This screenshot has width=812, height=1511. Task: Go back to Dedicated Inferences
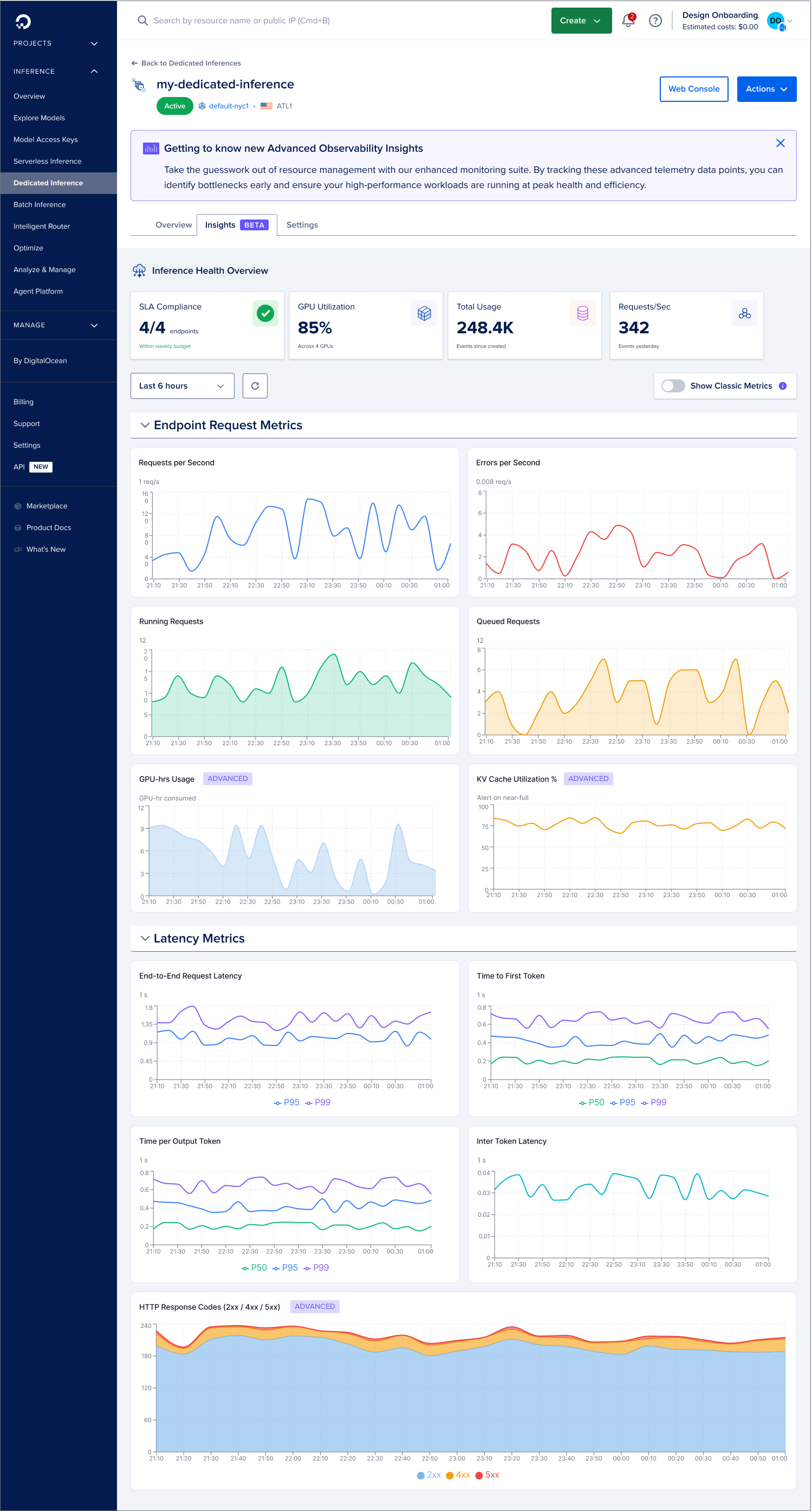point(186,63)
